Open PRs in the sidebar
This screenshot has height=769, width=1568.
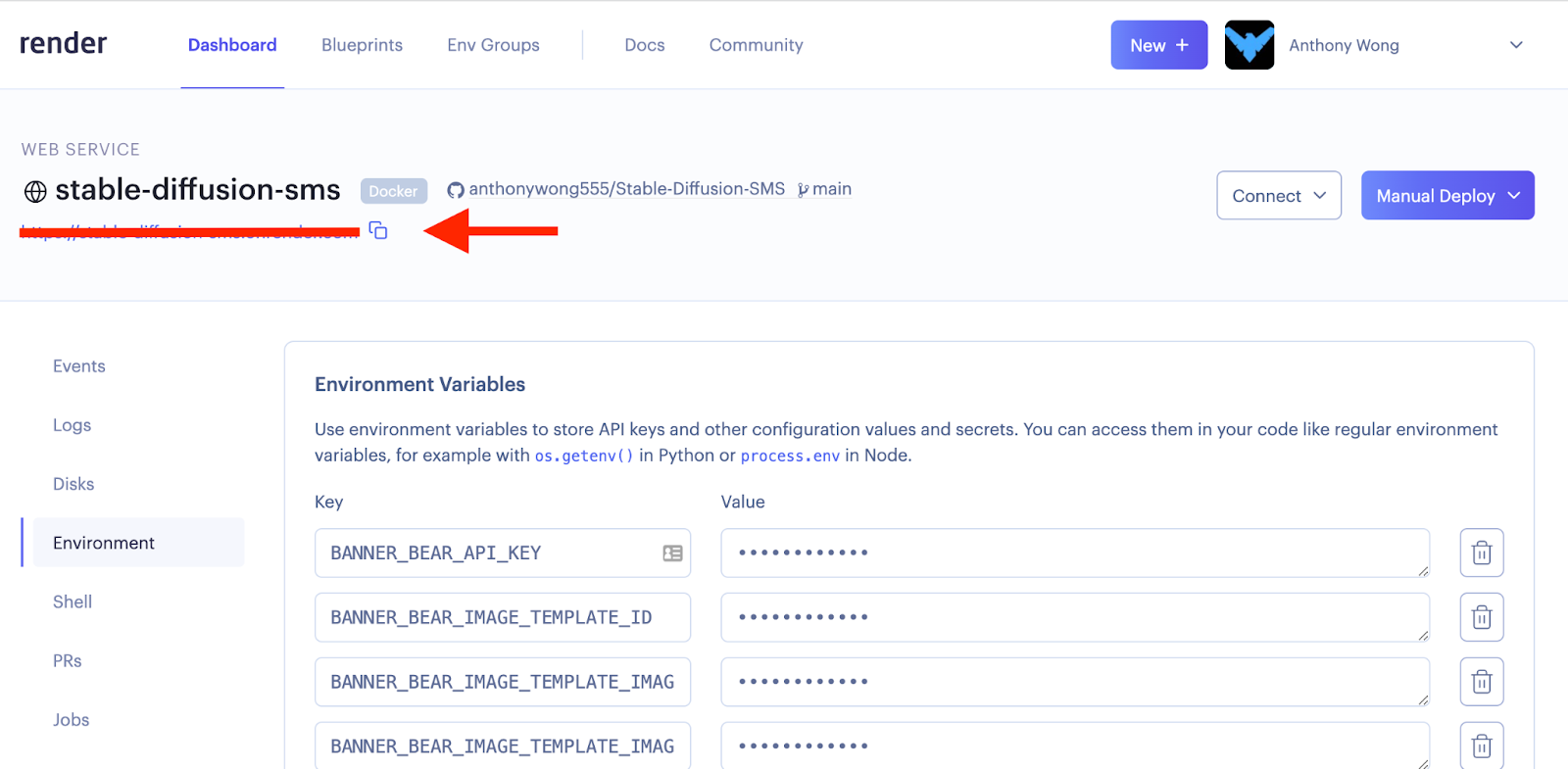click(68, 660)
